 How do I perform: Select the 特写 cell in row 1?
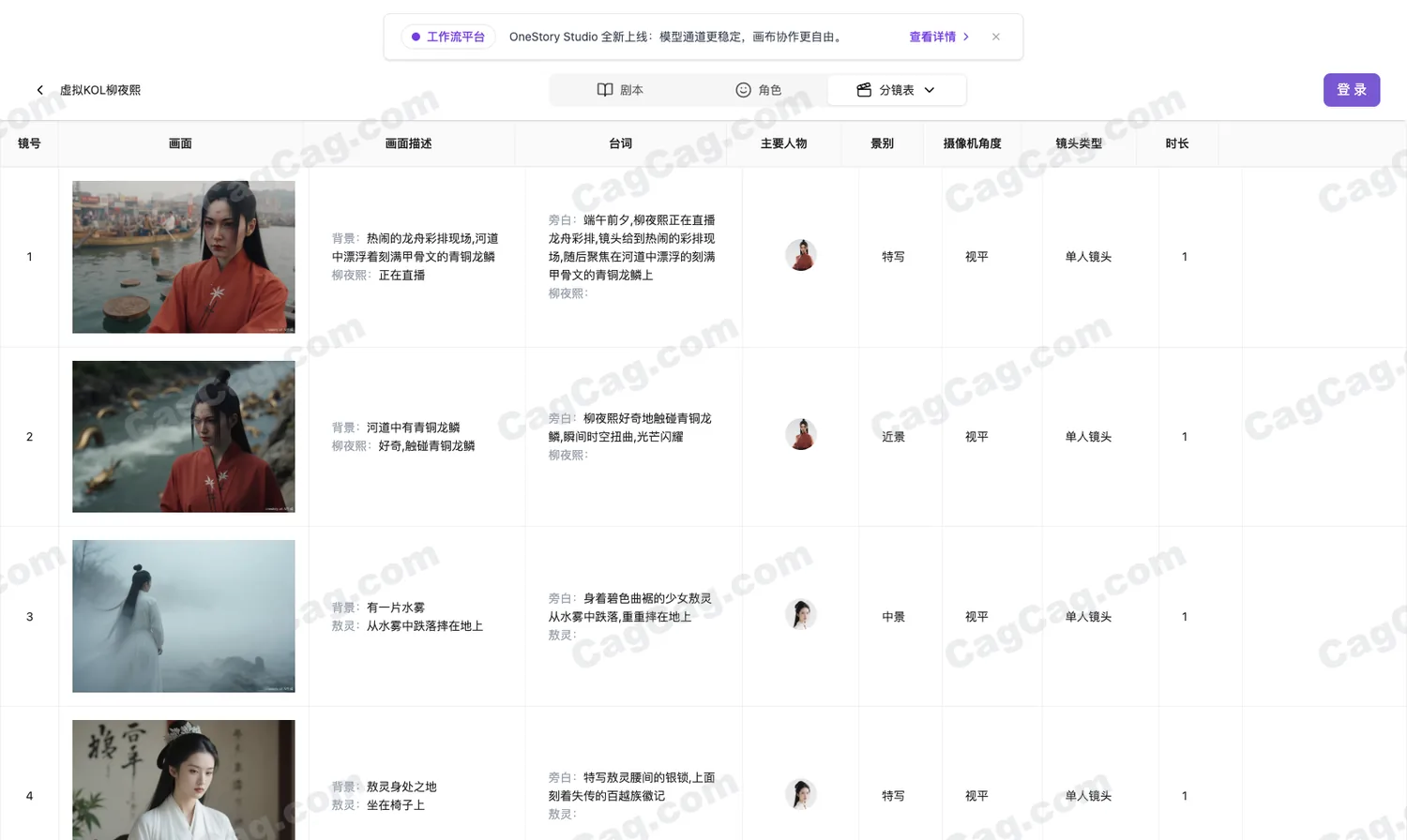(x=893, y=257)
